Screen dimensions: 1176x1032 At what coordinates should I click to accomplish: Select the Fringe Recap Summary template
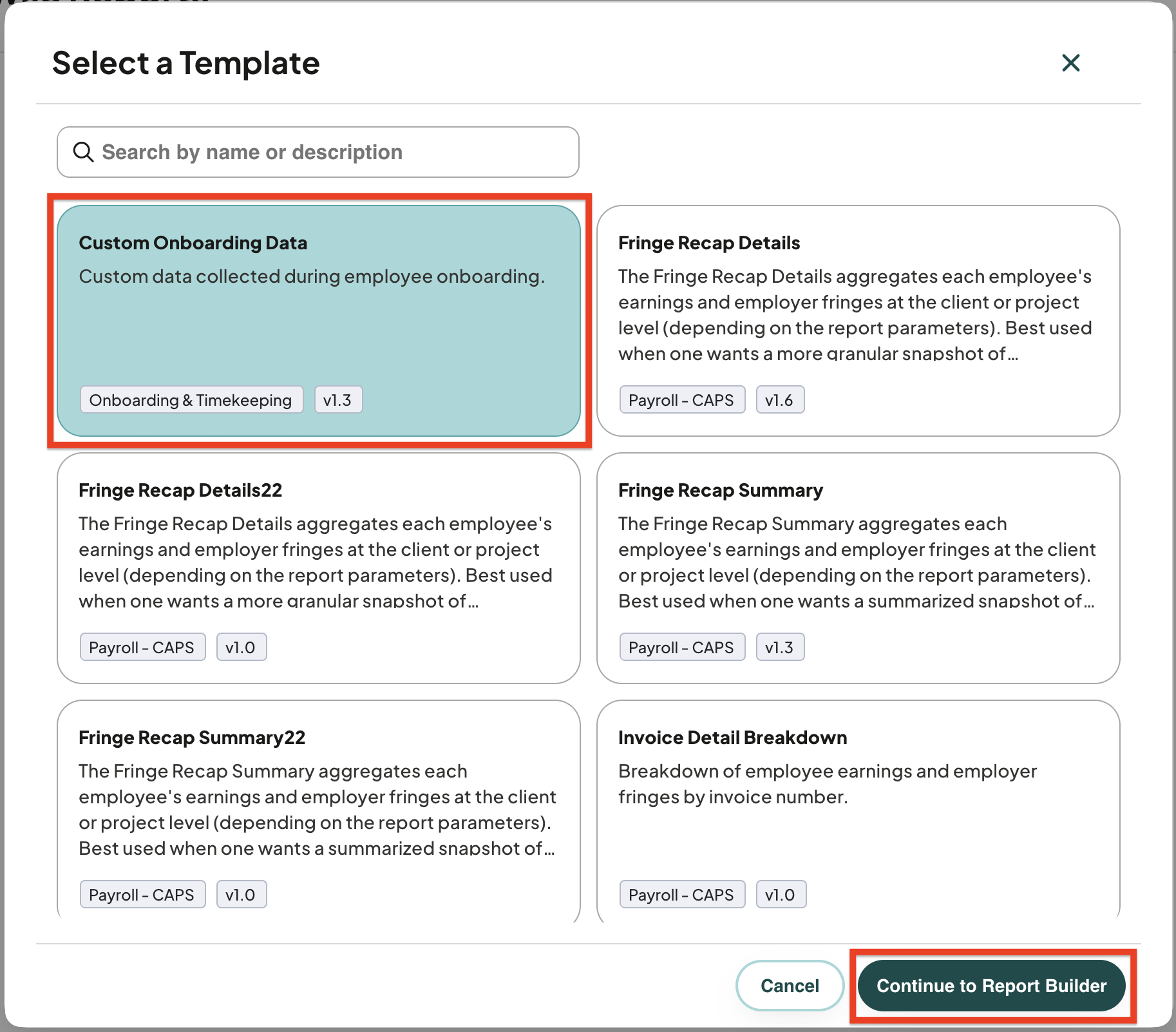click(x=858, y=568)
